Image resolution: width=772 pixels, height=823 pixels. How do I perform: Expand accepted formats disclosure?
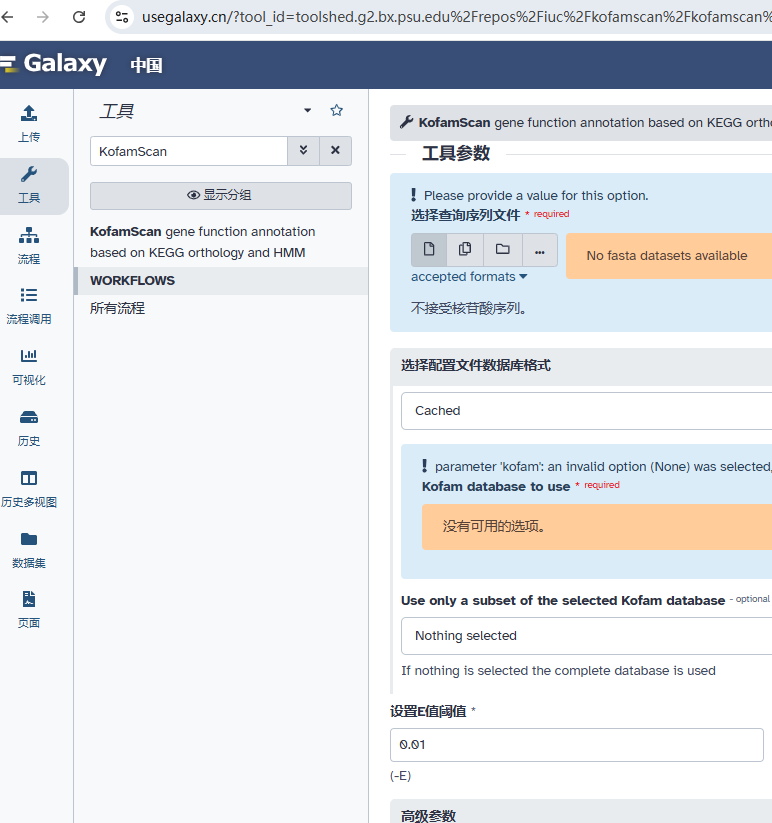tap(469, 277)
